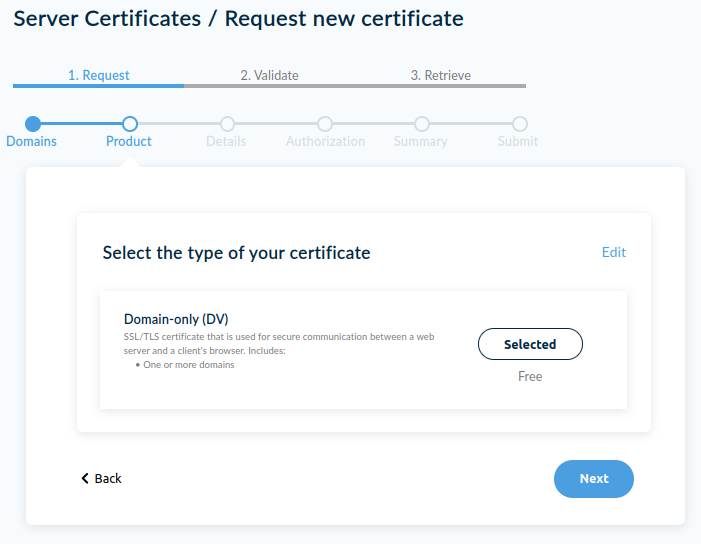Select the Authorization step circle

point(325,124)
